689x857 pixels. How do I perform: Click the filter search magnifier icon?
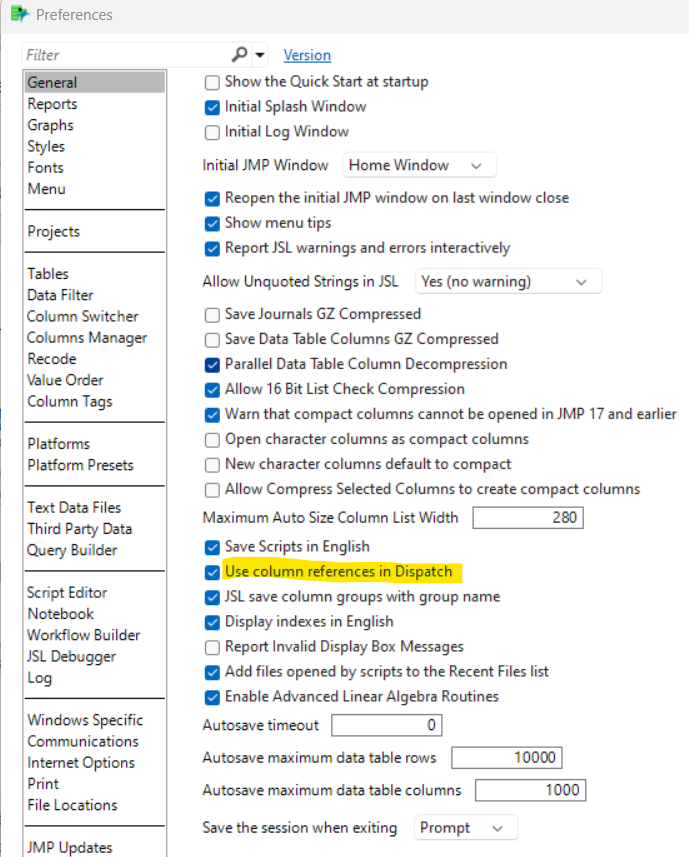tap(239, 54)
